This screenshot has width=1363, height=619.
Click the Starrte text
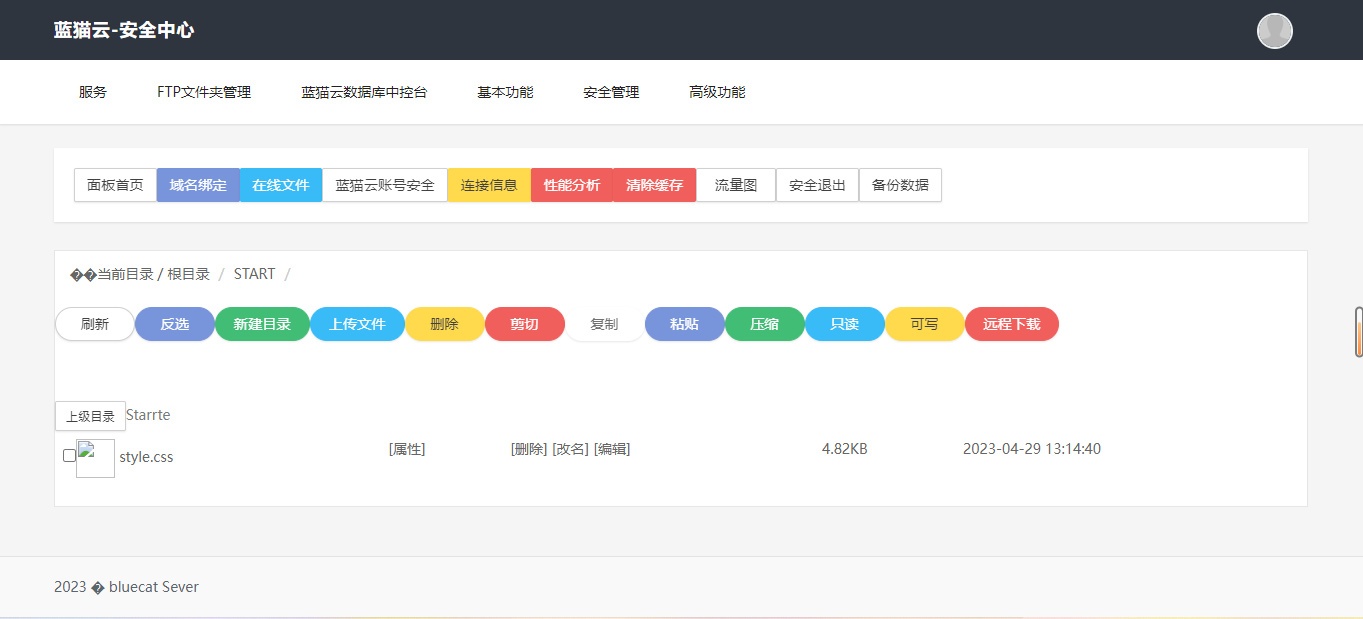pos(148,414)
